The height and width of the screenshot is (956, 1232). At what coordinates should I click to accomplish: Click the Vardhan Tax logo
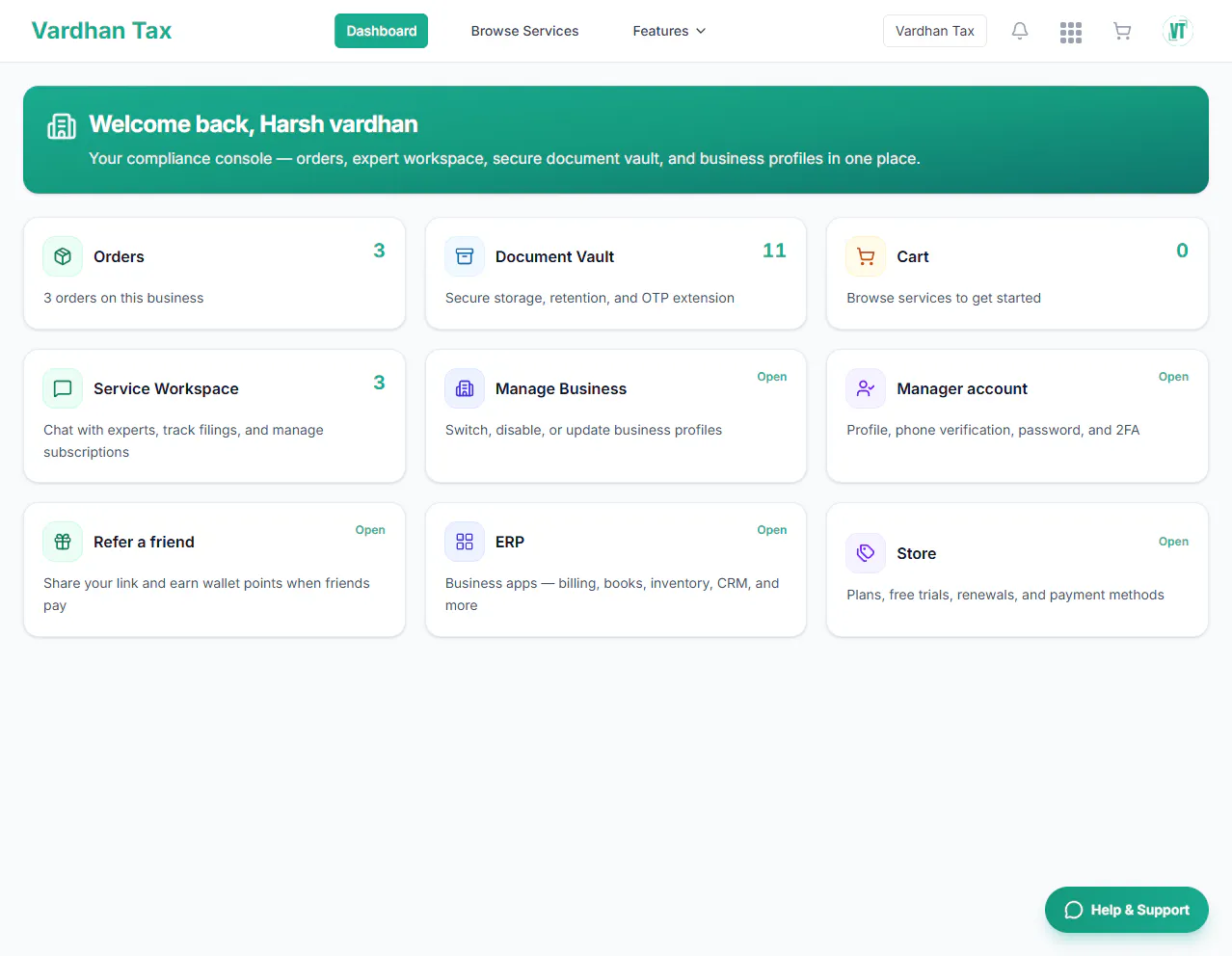point(101,31)
